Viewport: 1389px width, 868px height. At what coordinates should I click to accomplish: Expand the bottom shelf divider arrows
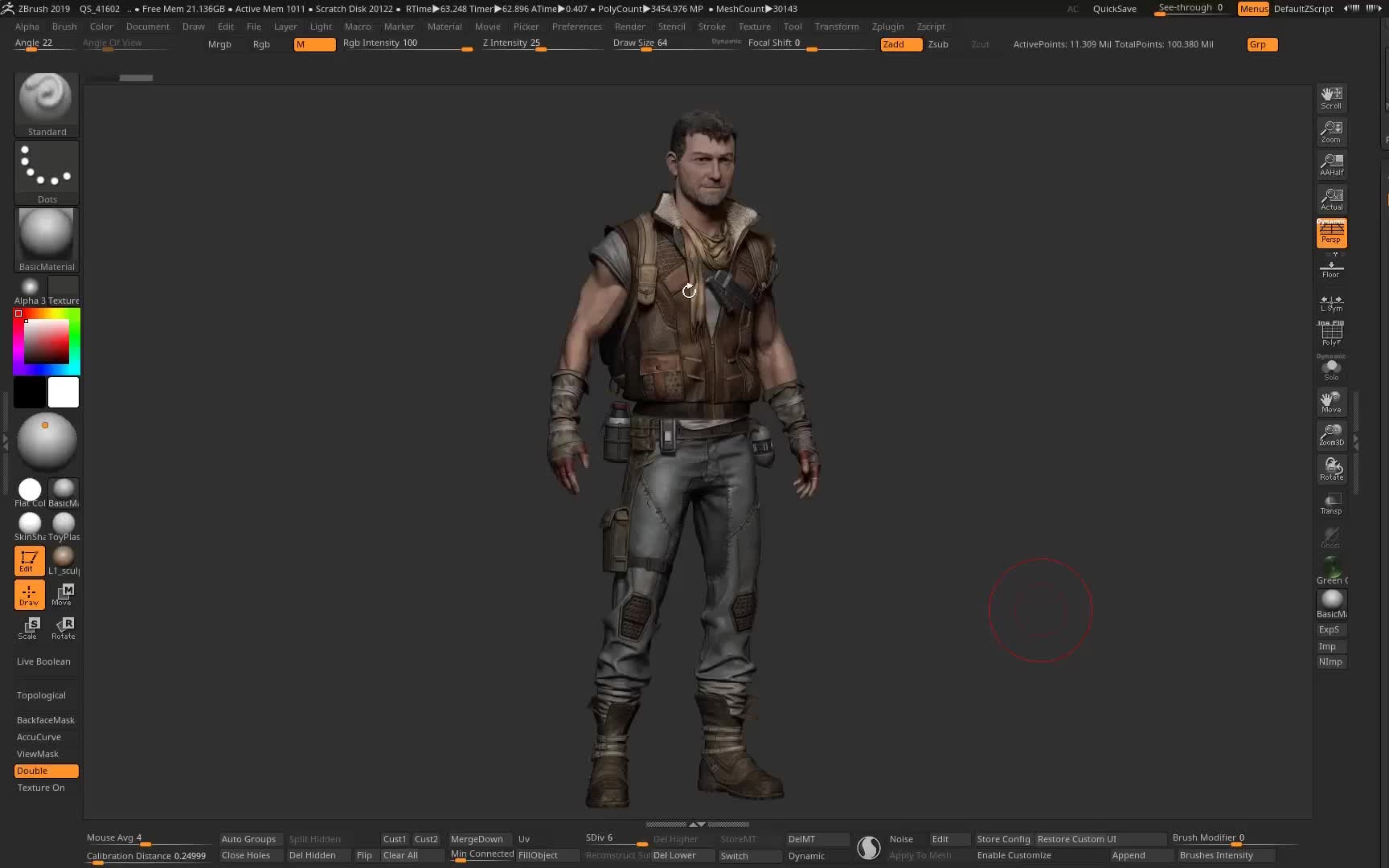(x=697, y=824)
